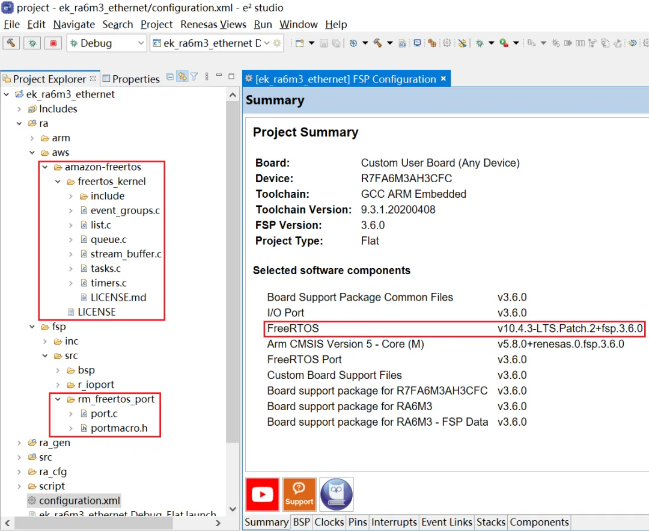
Task: Click the Save icon in the toolbar
Action: pos(324,43)
